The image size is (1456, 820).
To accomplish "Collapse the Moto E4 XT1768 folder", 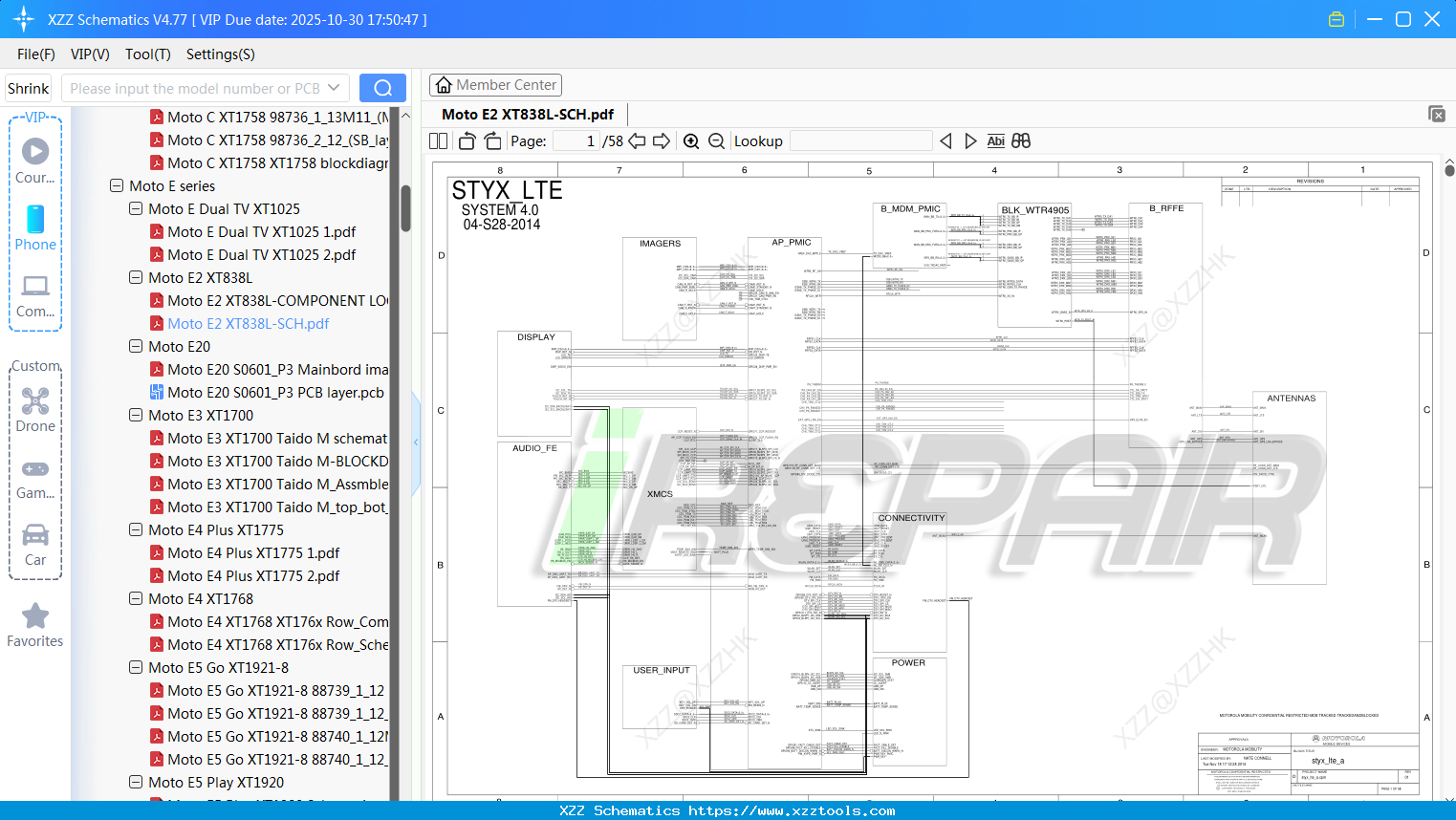I will click(x=136, y=598).
